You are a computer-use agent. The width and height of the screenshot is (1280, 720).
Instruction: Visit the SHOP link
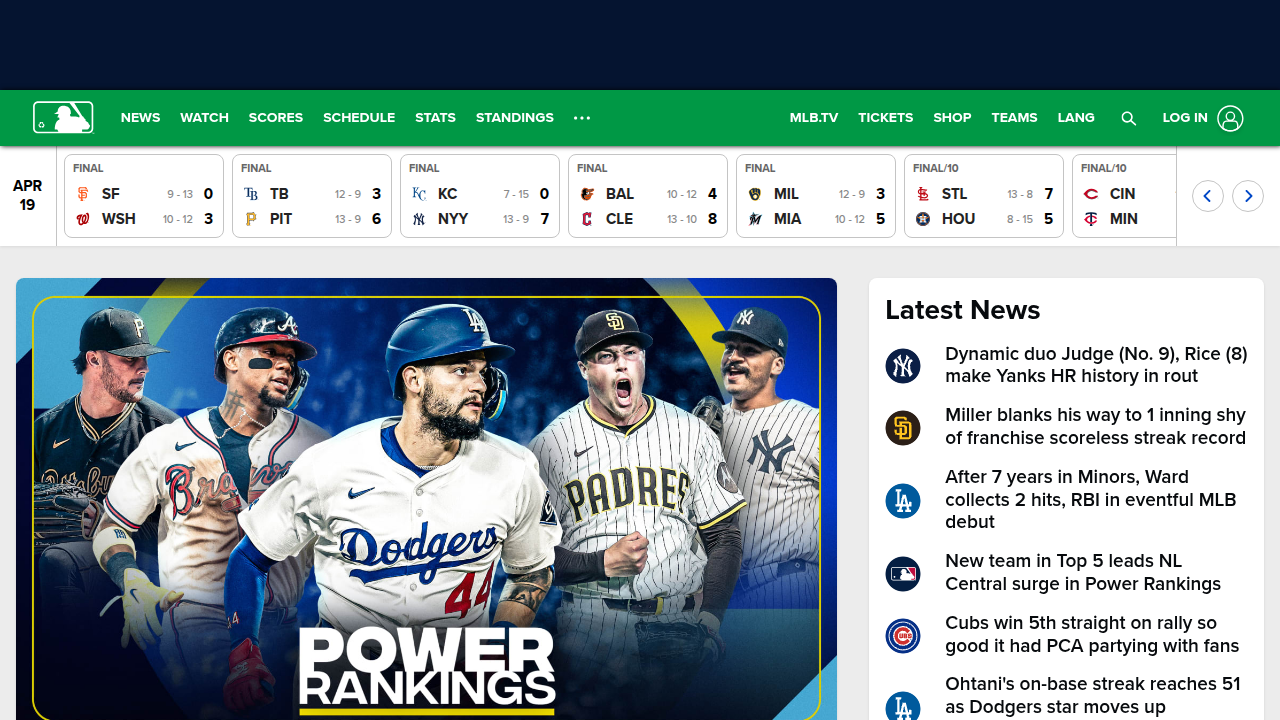click(x=952, y=118)
